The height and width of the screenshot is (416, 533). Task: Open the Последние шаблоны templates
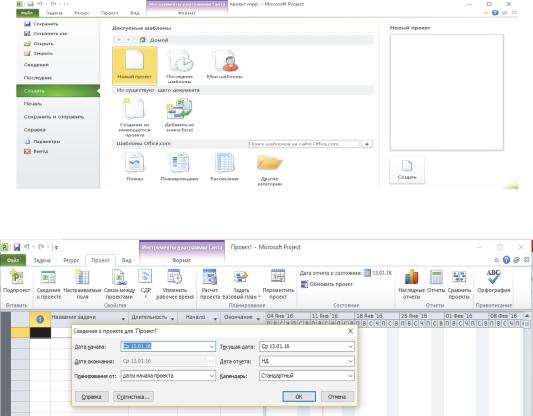(x=180, y=66)
